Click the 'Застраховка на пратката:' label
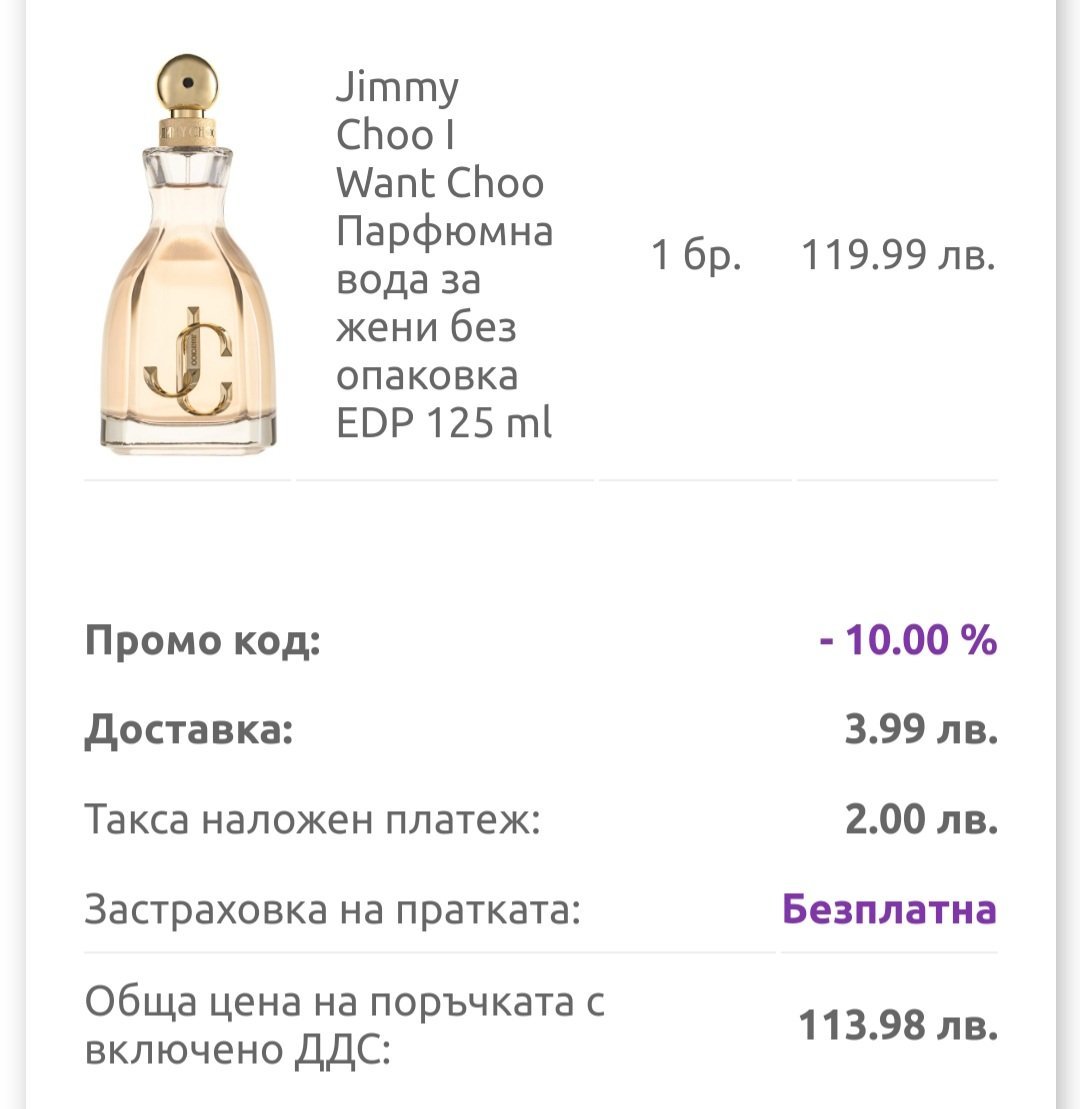Image resolution: width=1080 pixels, height=1109 pixels. (332, 910)
